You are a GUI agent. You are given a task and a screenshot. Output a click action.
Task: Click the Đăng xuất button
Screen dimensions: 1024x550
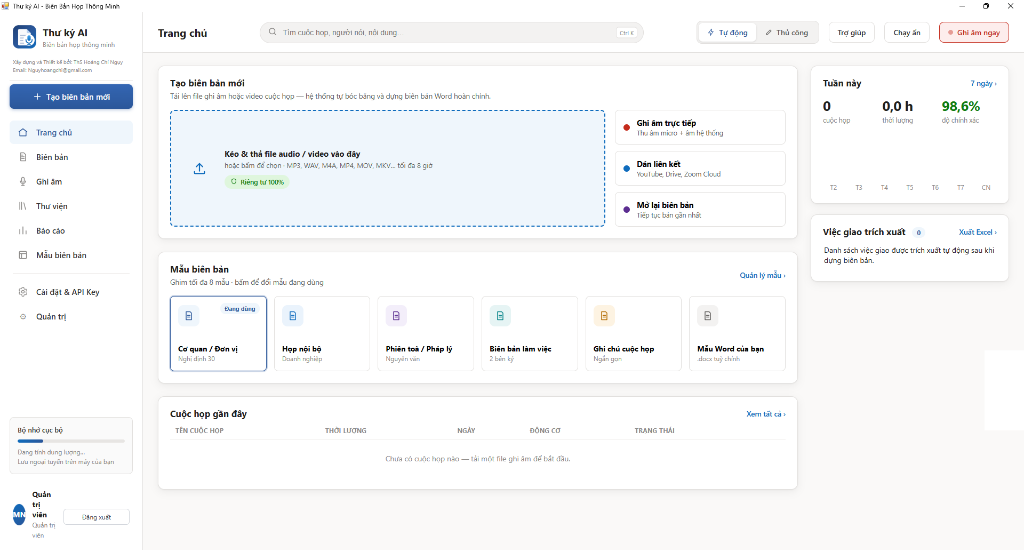(x=97, y=517)
